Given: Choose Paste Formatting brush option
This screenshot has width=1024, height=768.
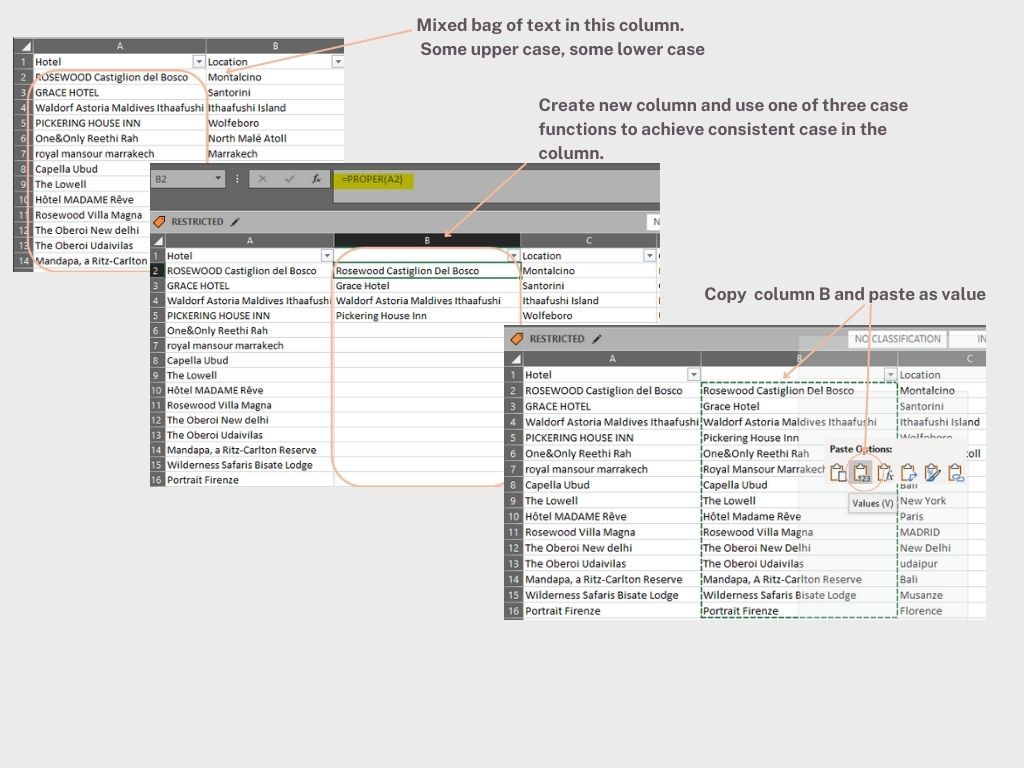Looking at the screenshot, I should [x=932, y=472].
